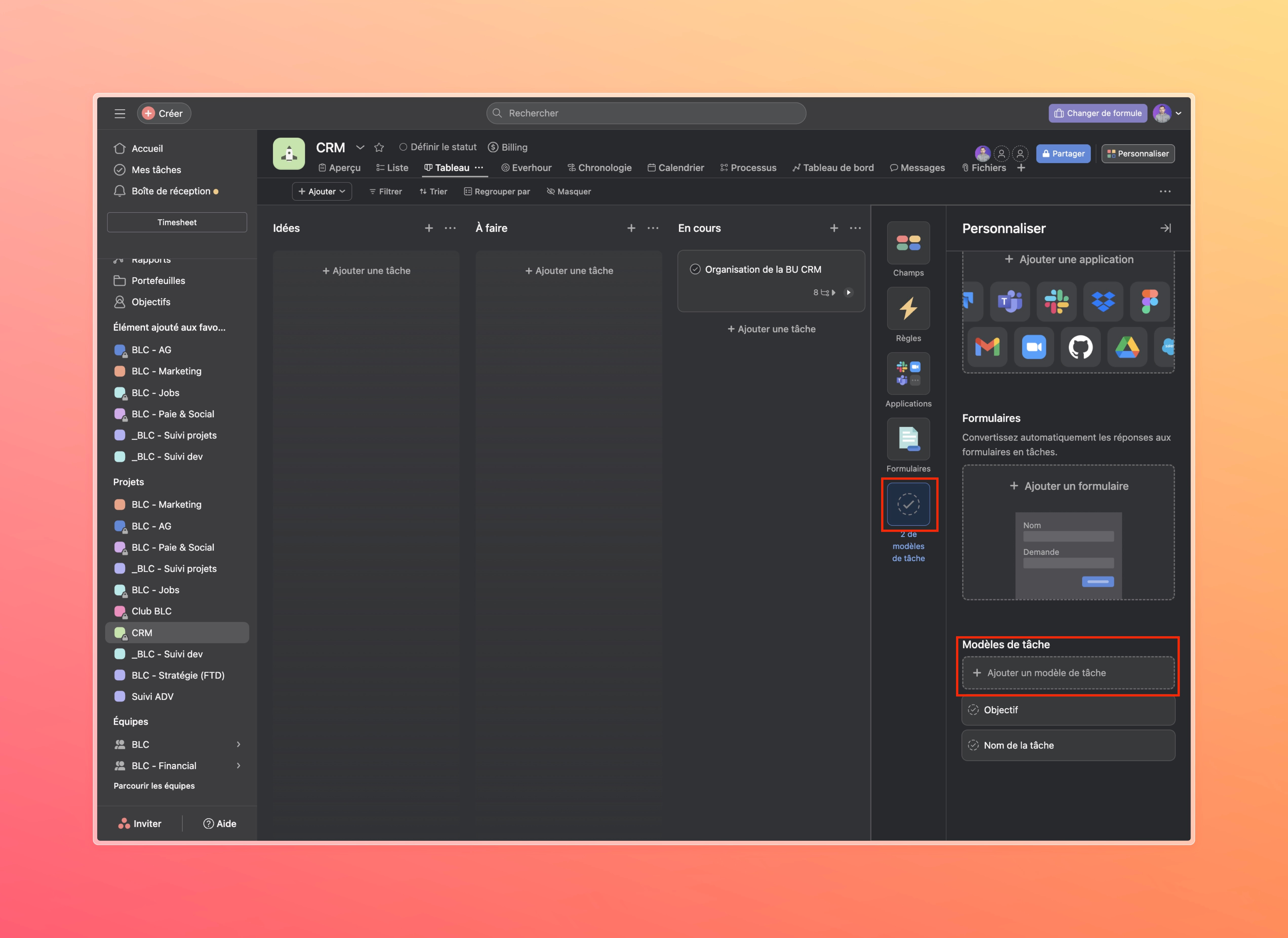Open the Tableau tab options dots
This screenshot has width=1288, height=938.
coord(479,168)
